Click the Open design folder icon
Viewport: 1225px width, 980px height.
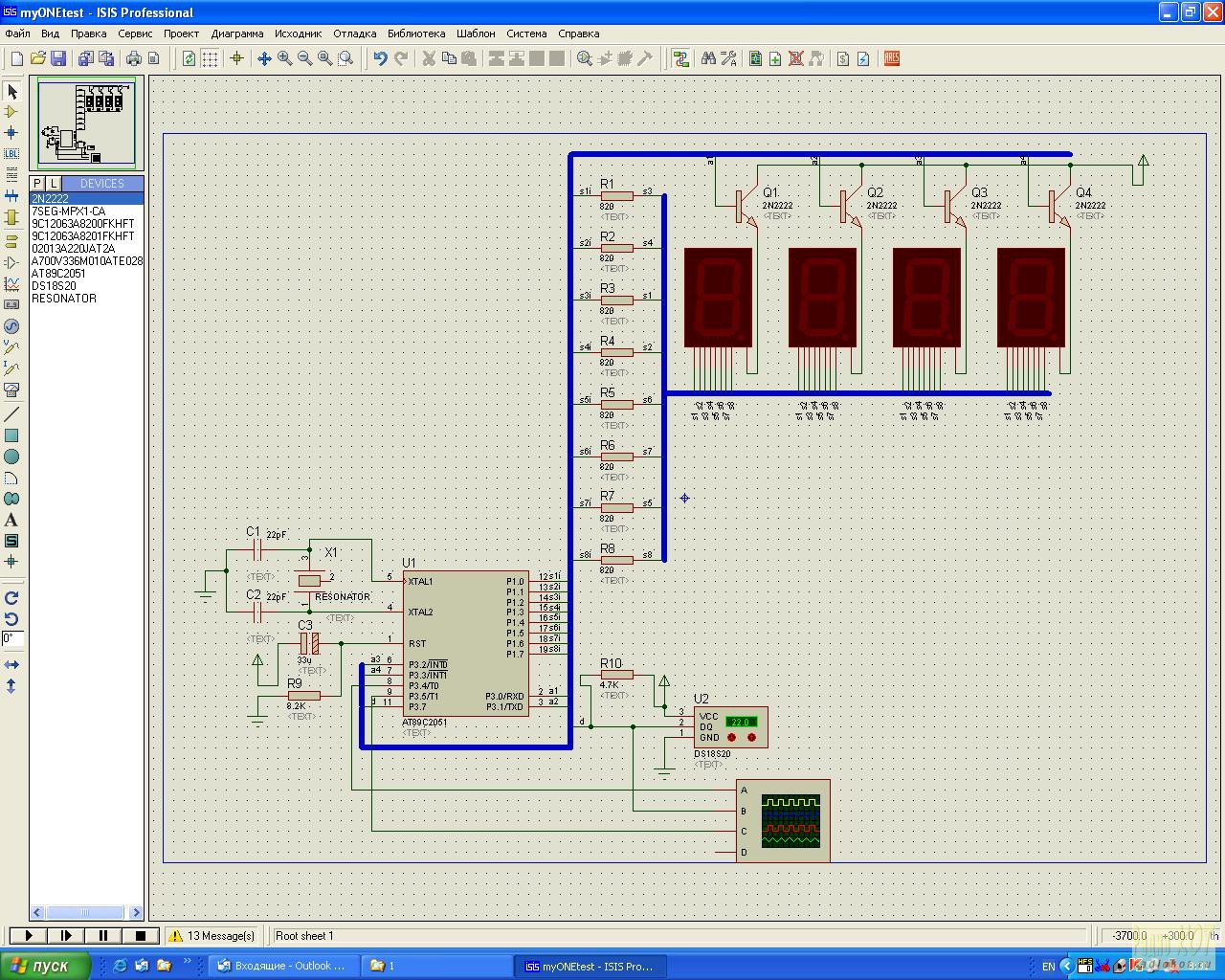(37, 58)
